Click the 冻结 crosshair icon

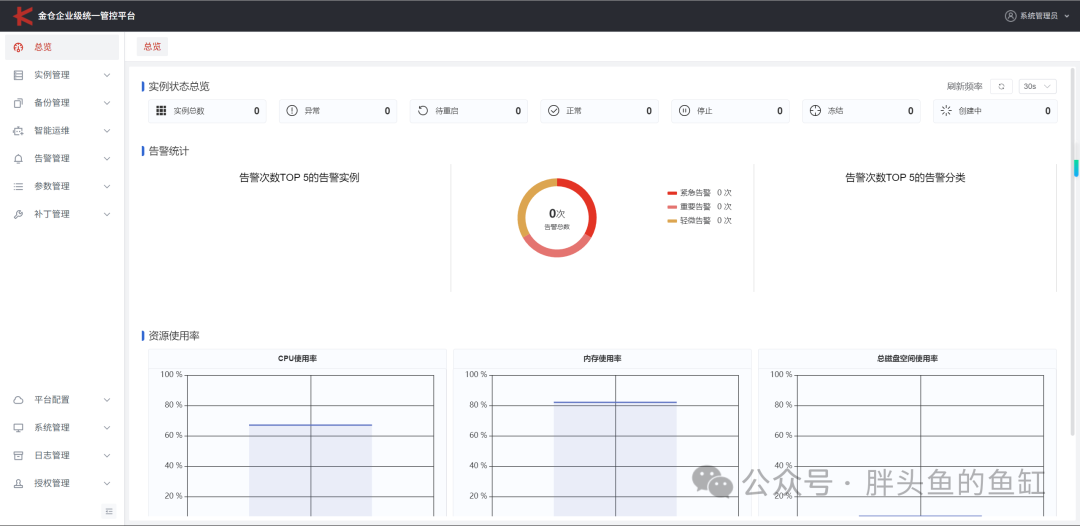[815, 111]
